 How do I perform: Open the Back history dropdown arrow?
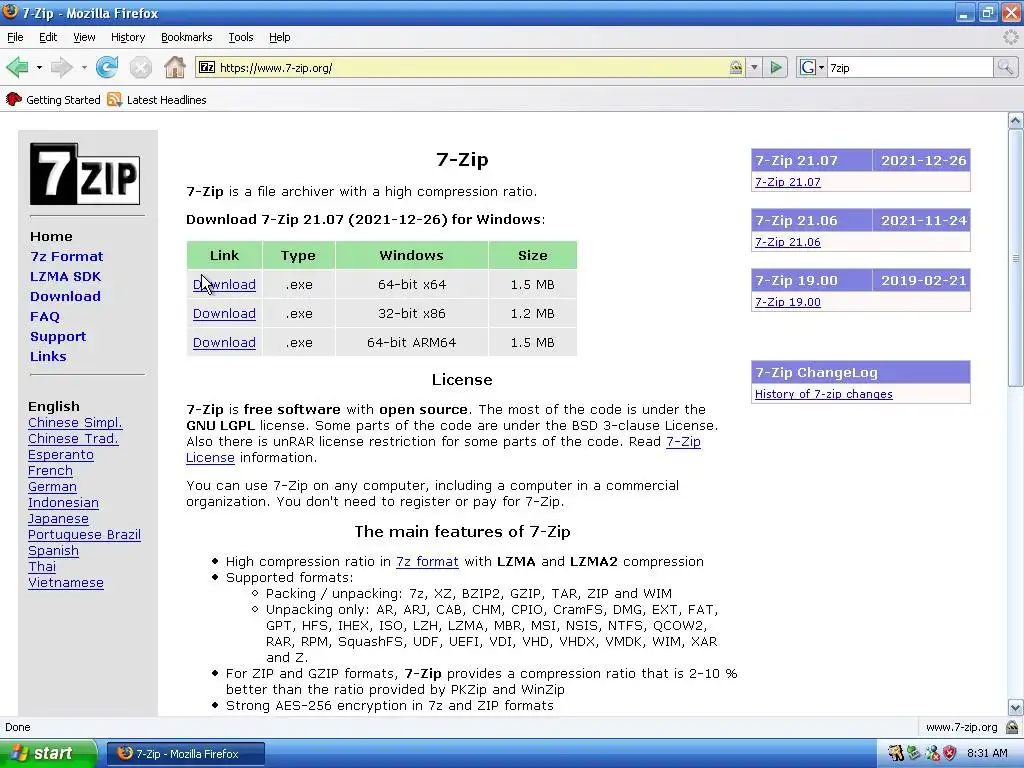(x=39, y=67)
